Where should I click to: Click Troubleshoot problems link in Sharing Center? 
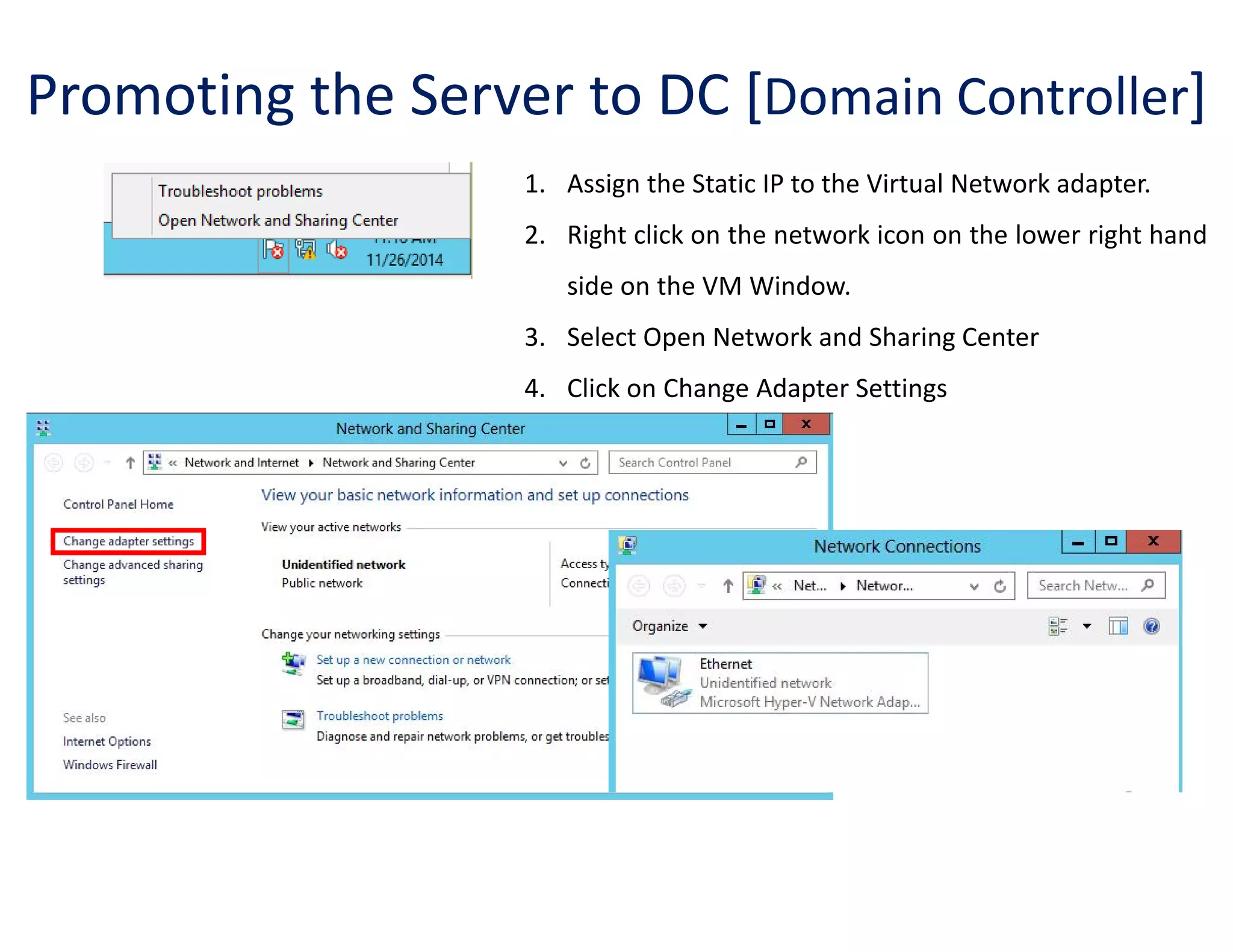[380, 716]
